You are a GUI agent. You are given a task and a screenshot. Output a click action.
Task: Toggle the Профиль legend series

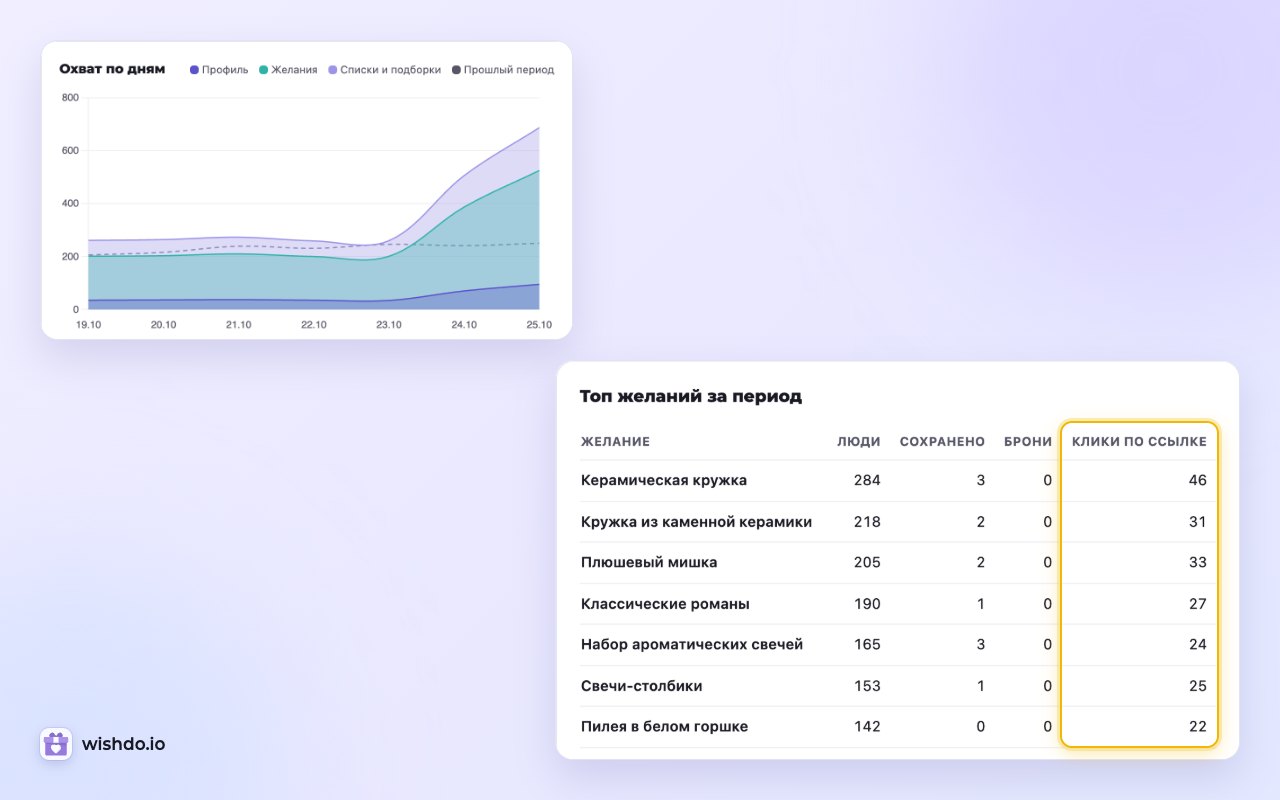[x=219, y=70]
